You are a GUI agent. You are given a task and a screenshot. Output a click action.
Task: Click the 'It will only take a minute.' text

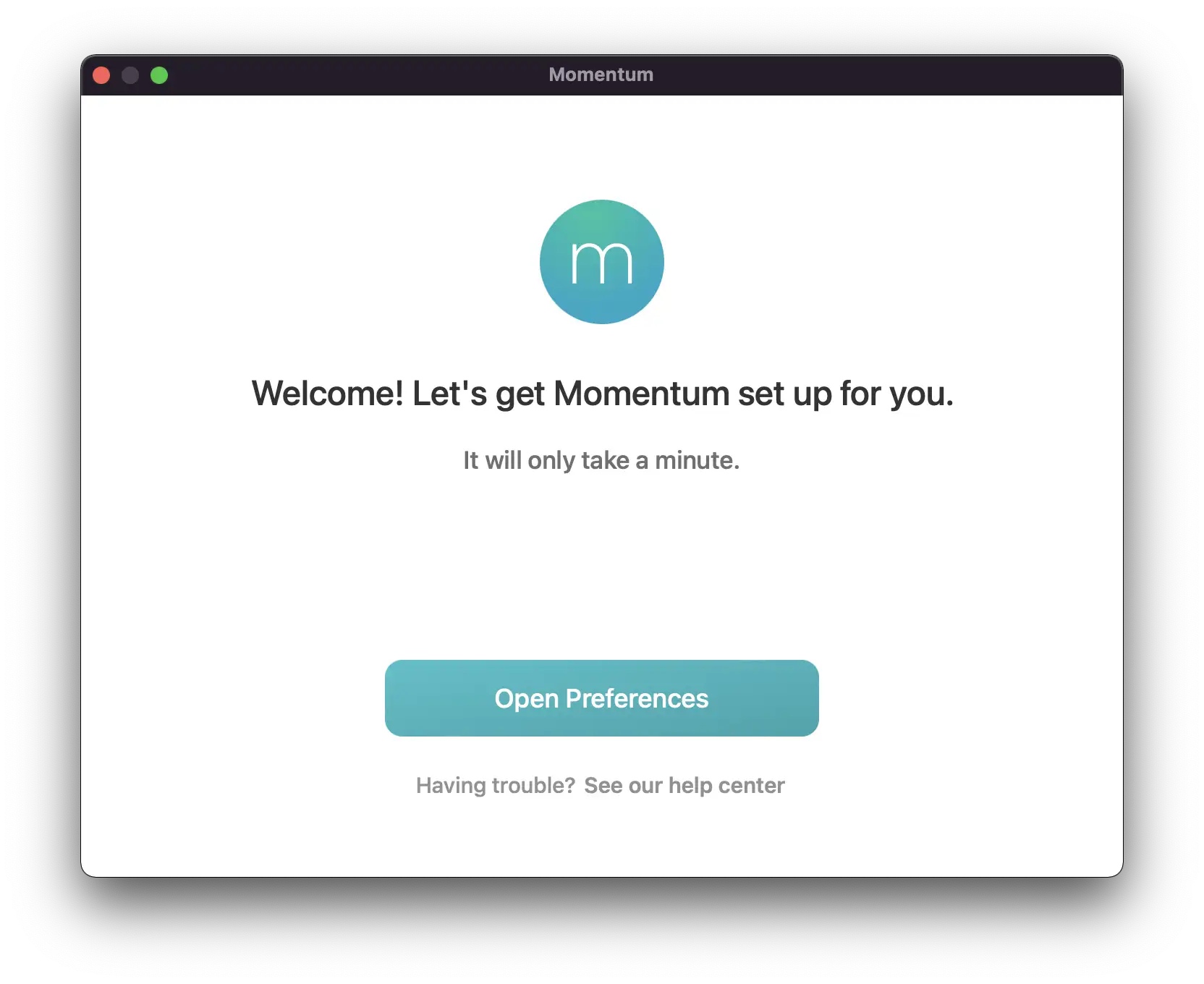pos(601,460)
